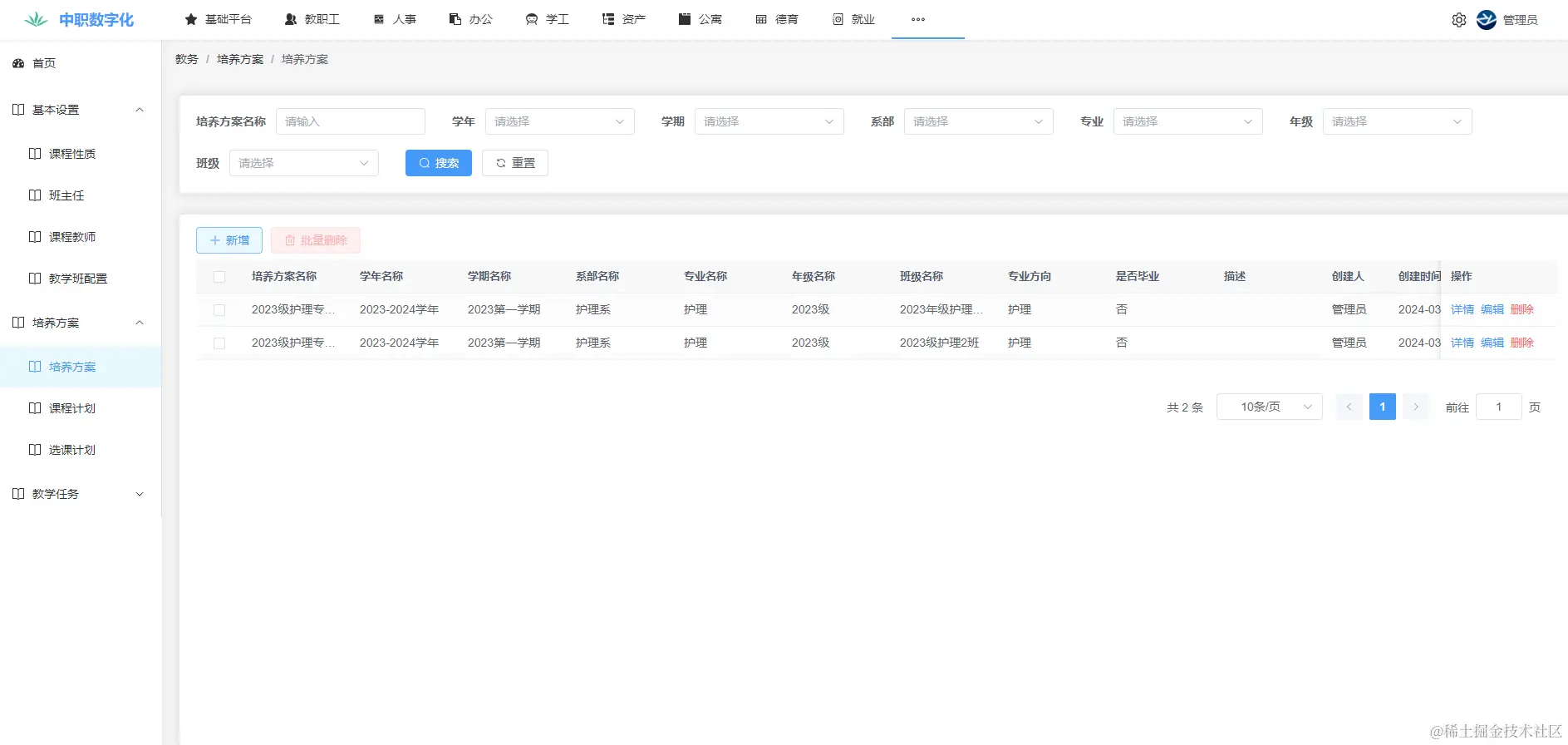Click the icon beside 学工
1568x745 pixels.
[x=532, y=19]
